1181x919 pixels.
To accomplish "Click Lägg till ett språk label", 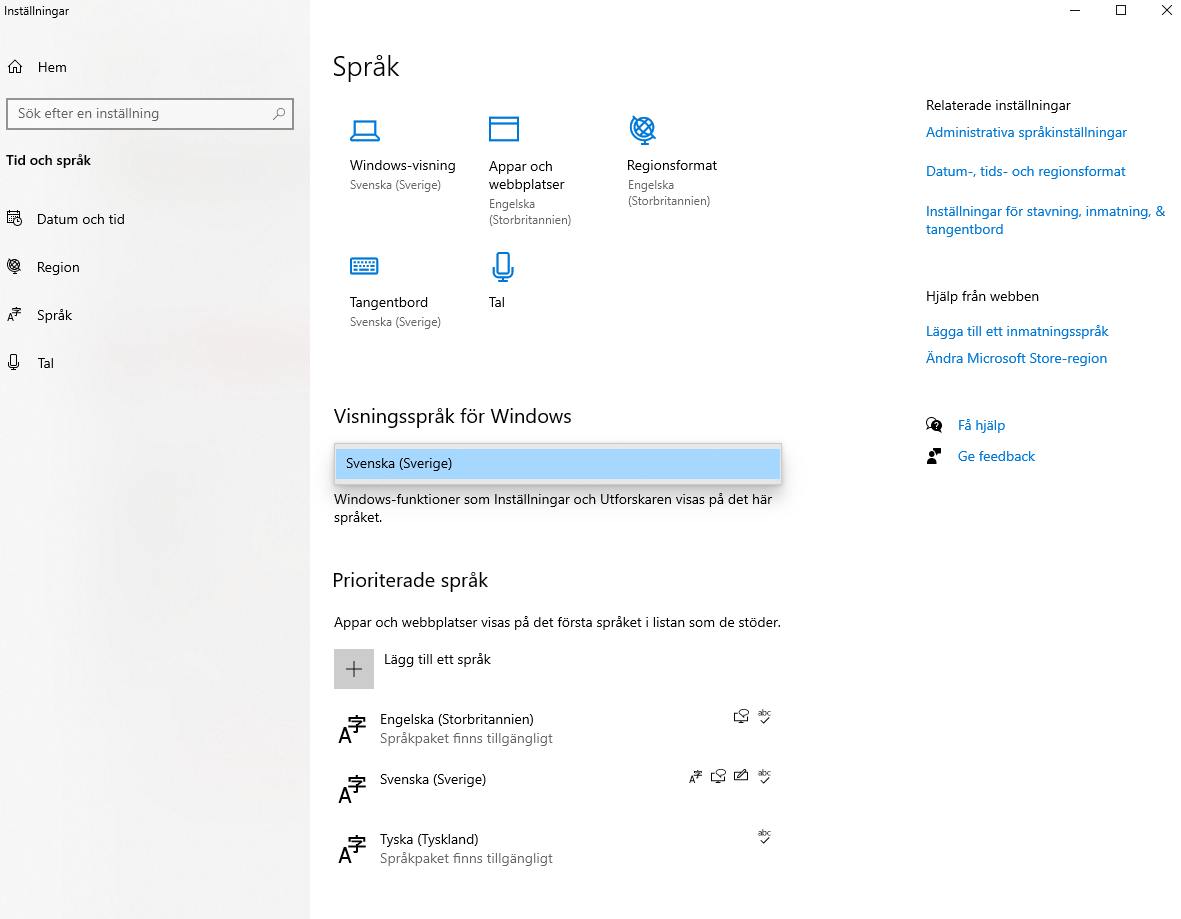I will 437,660.
